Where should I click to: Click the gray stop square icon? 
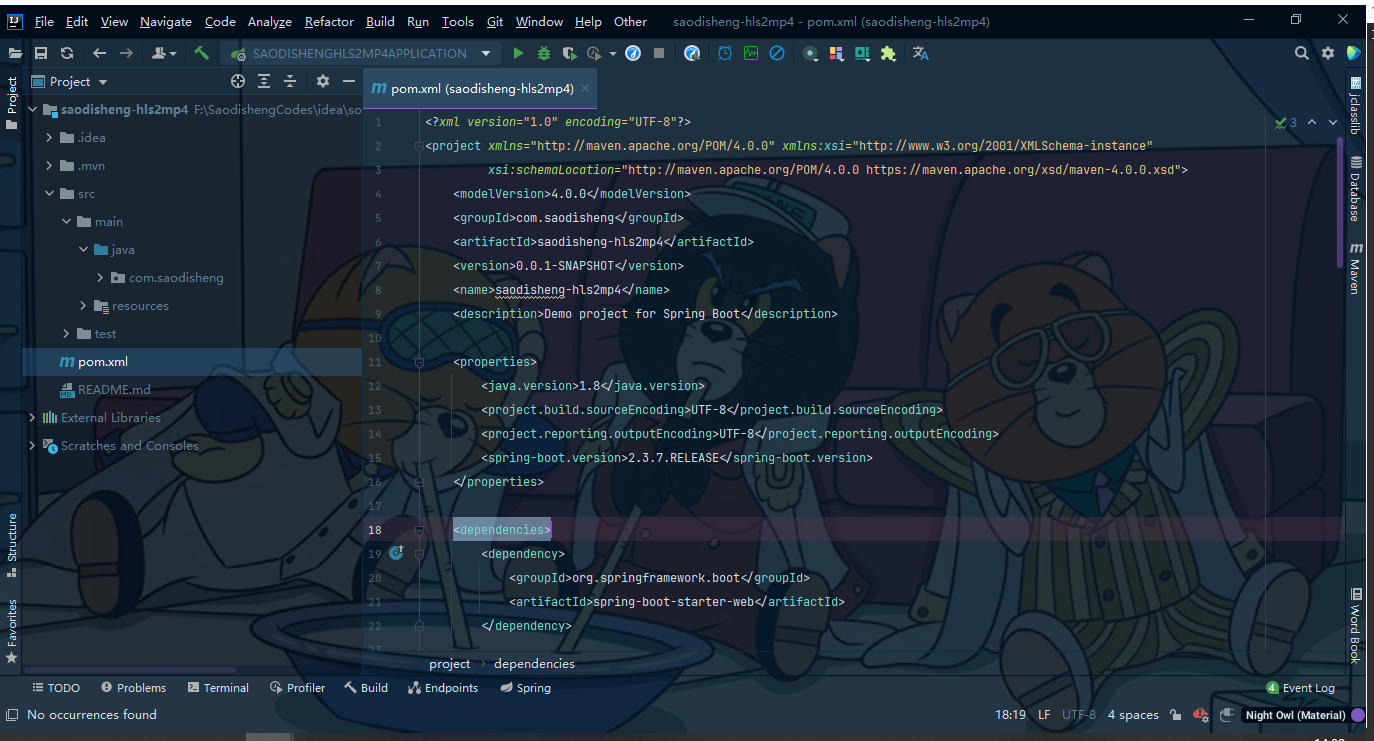click(659, 53)
